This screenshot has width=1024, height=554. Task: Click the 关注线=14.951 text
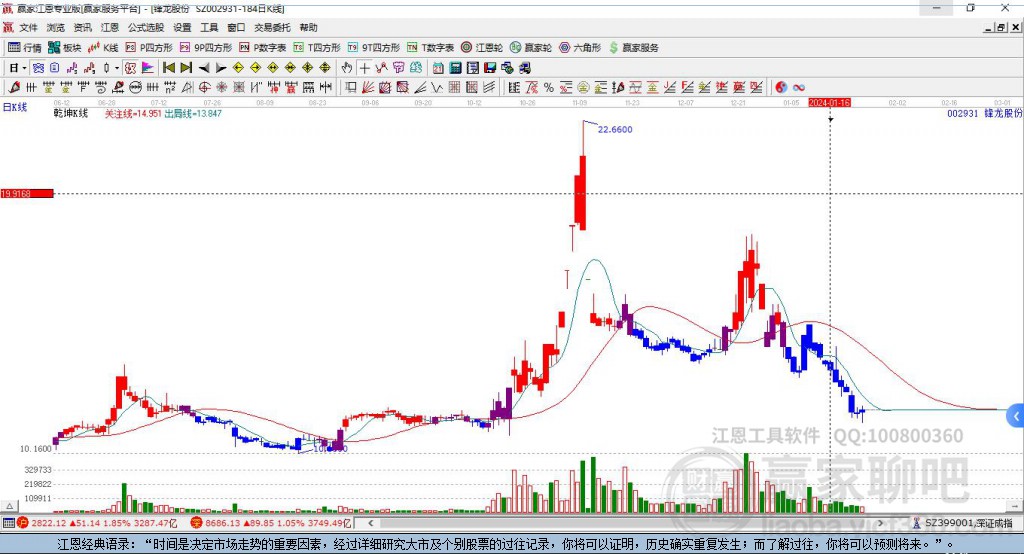[x=133, y=113]
